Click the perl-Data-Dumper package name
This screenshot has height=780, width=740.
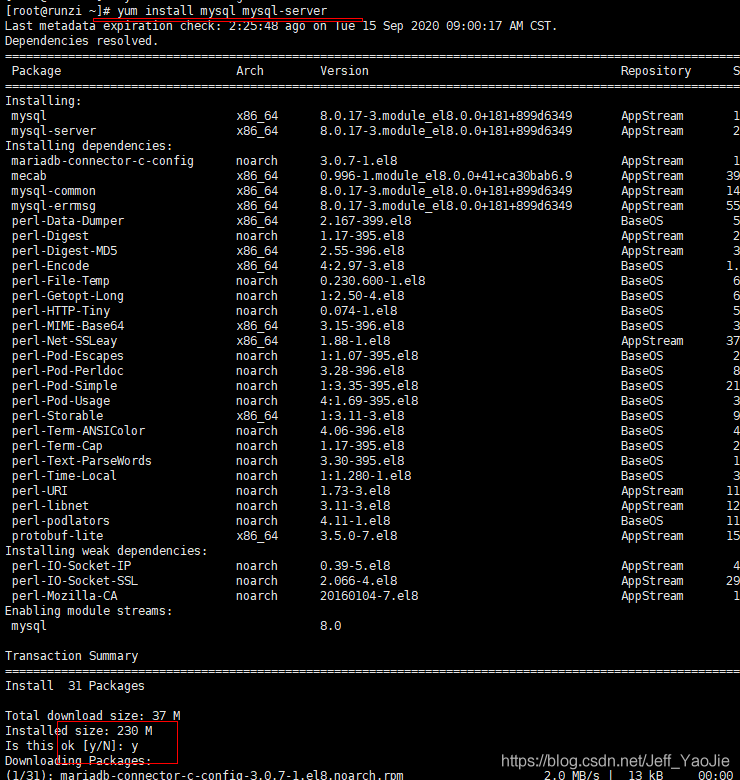(68, 221)
